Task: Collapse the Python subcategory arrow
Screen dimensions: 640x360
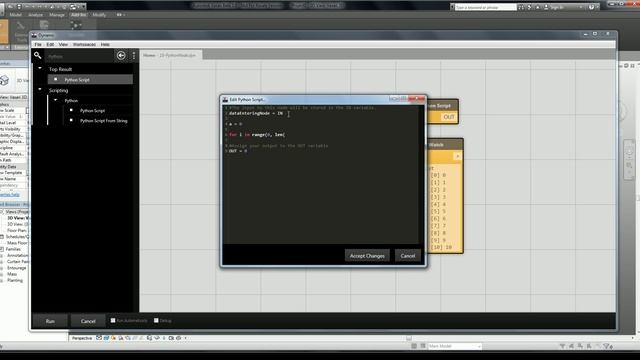Action: [56, 100]
